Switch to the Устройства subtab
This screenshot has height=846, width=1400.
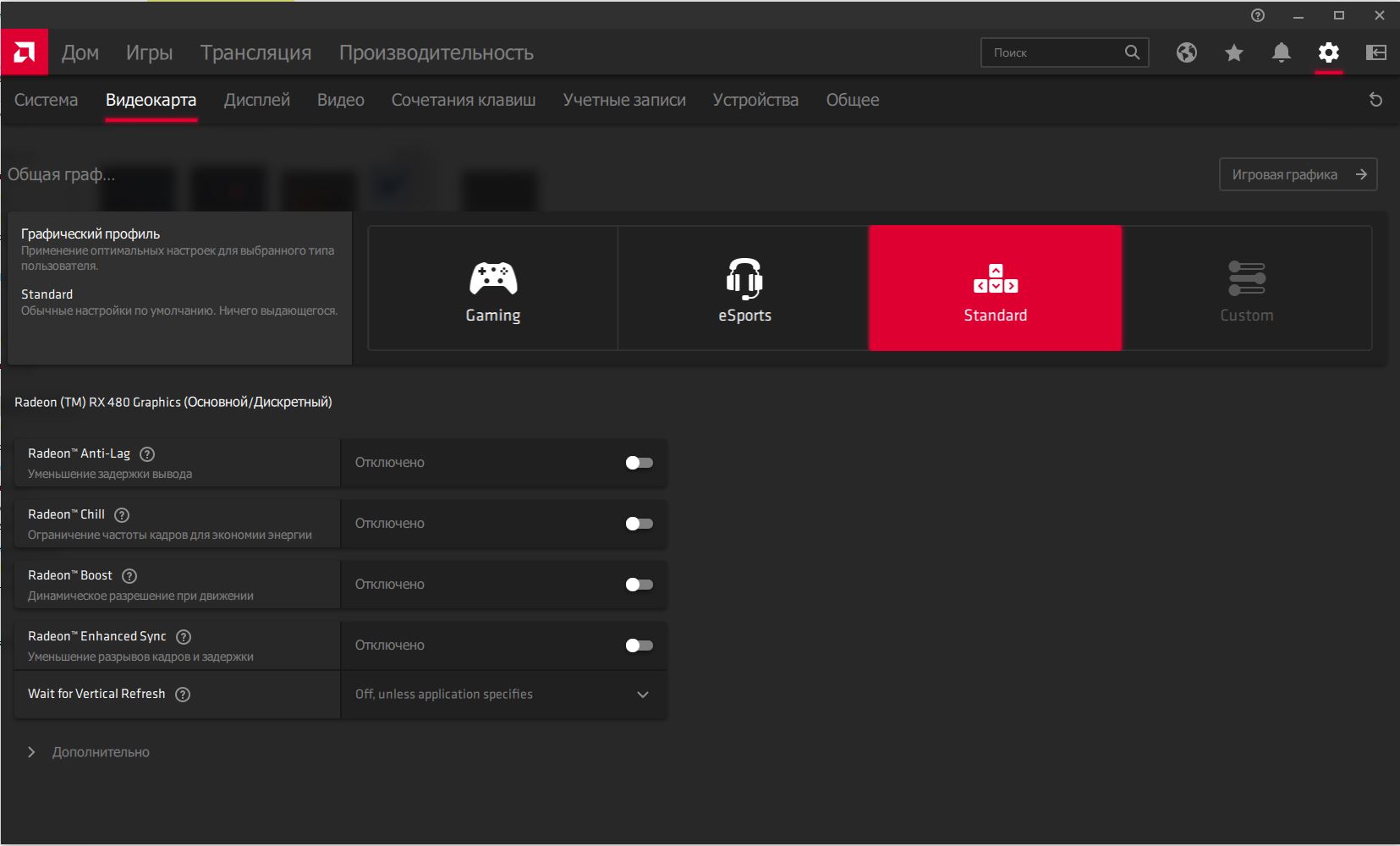[755, 100]
